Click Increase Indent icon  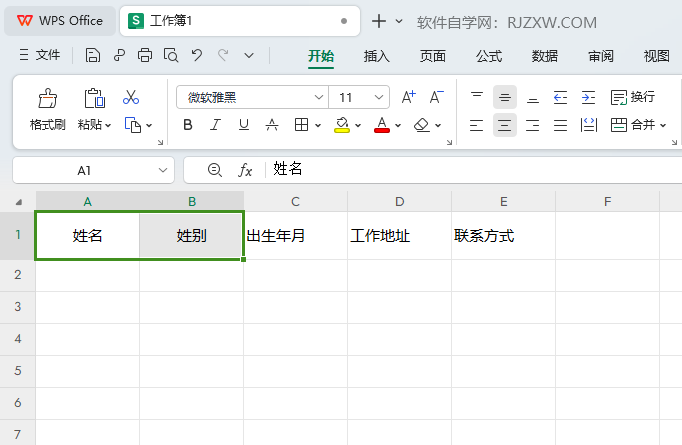pyautogui.click(x=588, y=97)
